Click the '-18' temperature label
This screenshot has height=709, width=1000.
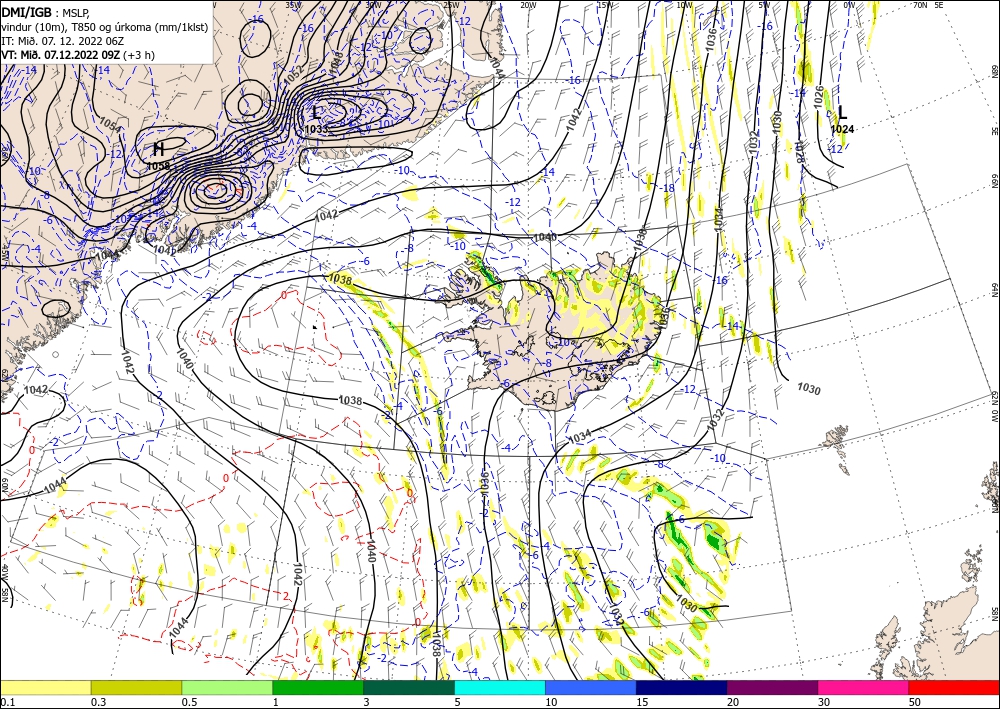click(668, 188)
